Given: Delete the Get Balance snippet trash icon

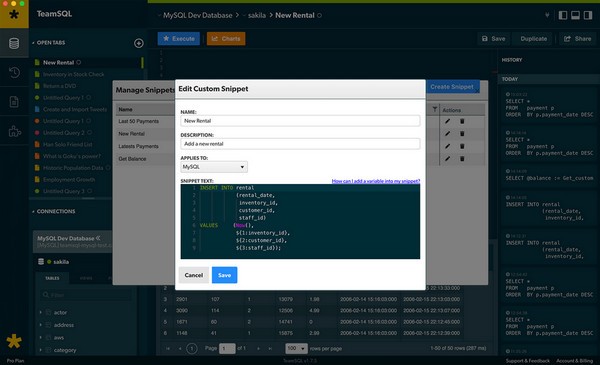Looking at the screenshot, I should [462, 158].
